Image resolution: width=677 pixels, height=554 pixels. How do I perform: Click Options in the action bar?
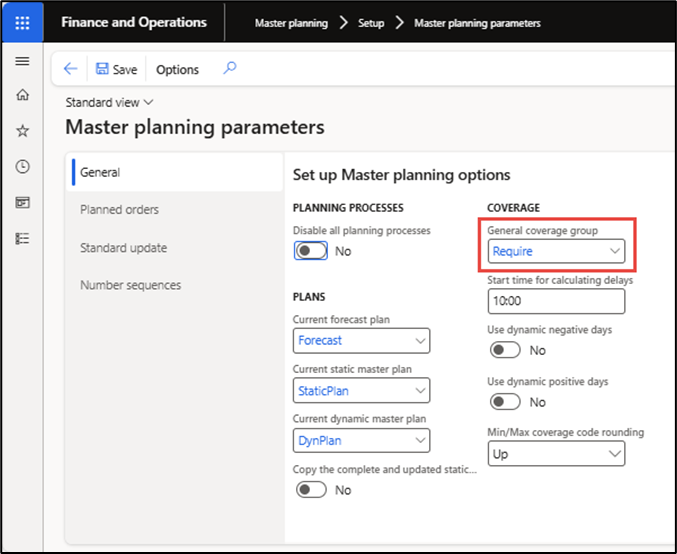tap(177, 70)
